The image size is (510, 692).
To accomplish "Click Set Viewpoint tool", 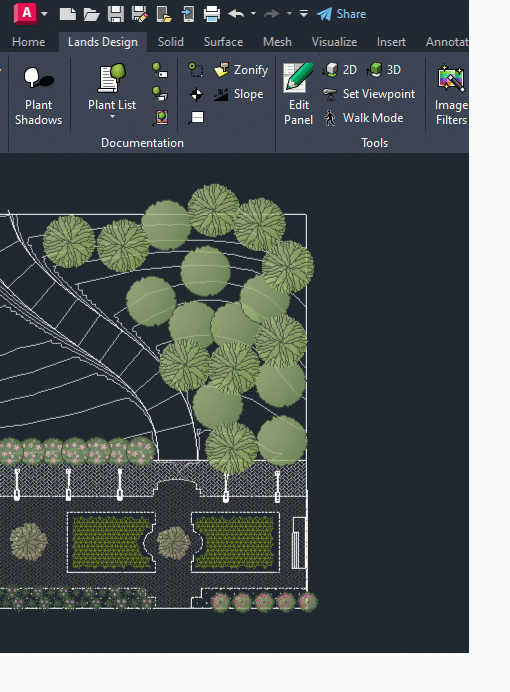I will click(x=369, y=94).
